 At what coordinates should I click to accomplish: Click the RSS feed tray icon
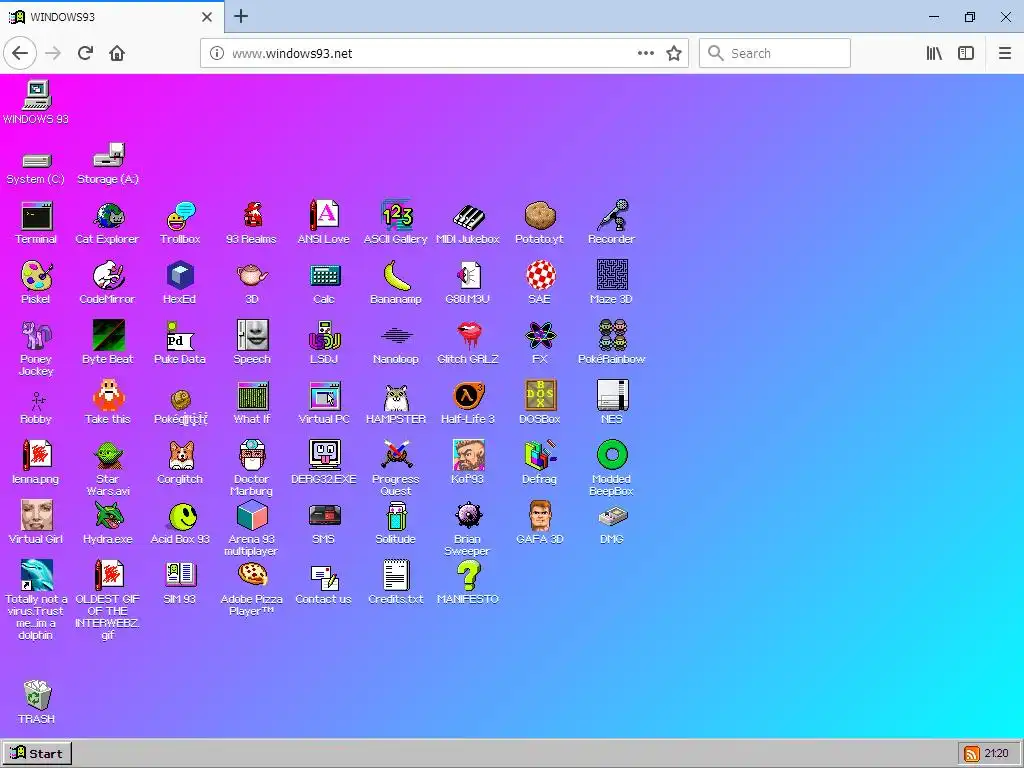click(972, 754)
